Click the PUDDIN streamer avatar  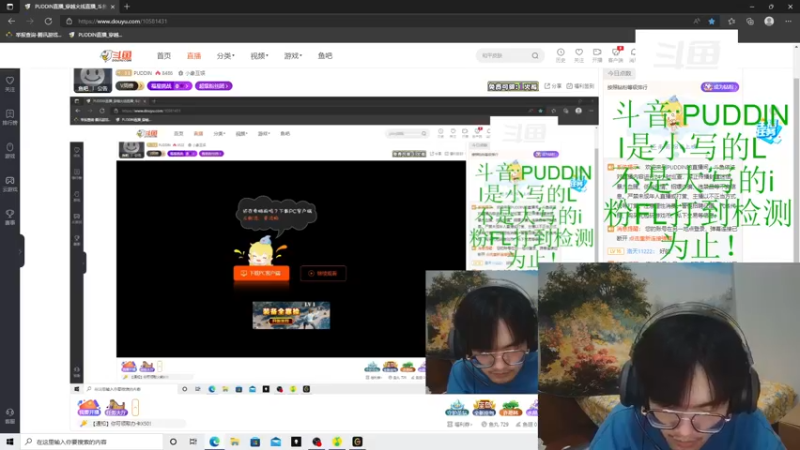point(93,80)
